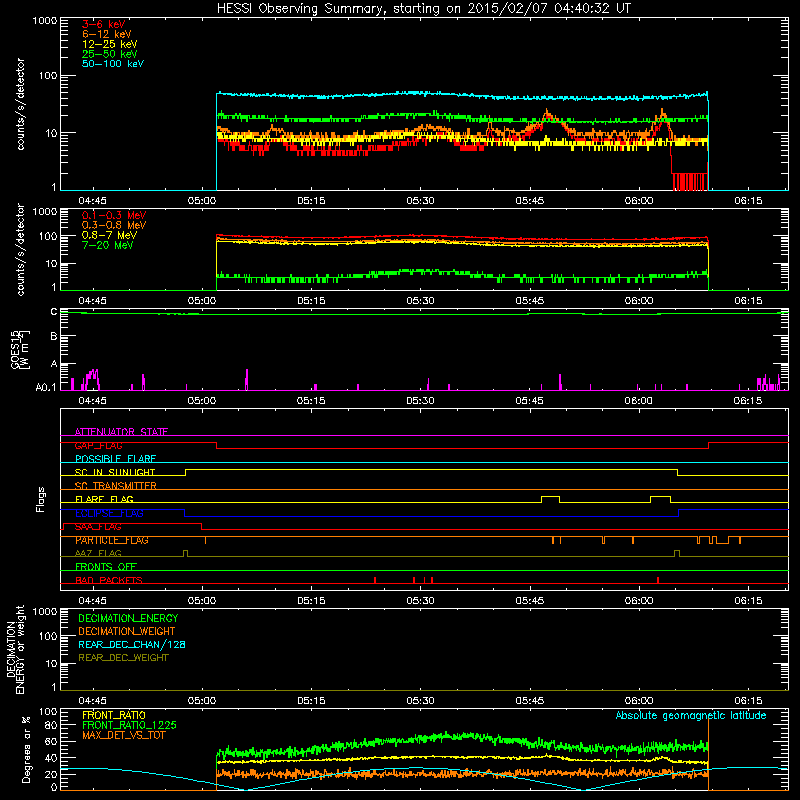This screenshot has height=800, width=800.
Task: Pick the SC_TRANSMITTER flag label
Action: click(x=116, y=486)
